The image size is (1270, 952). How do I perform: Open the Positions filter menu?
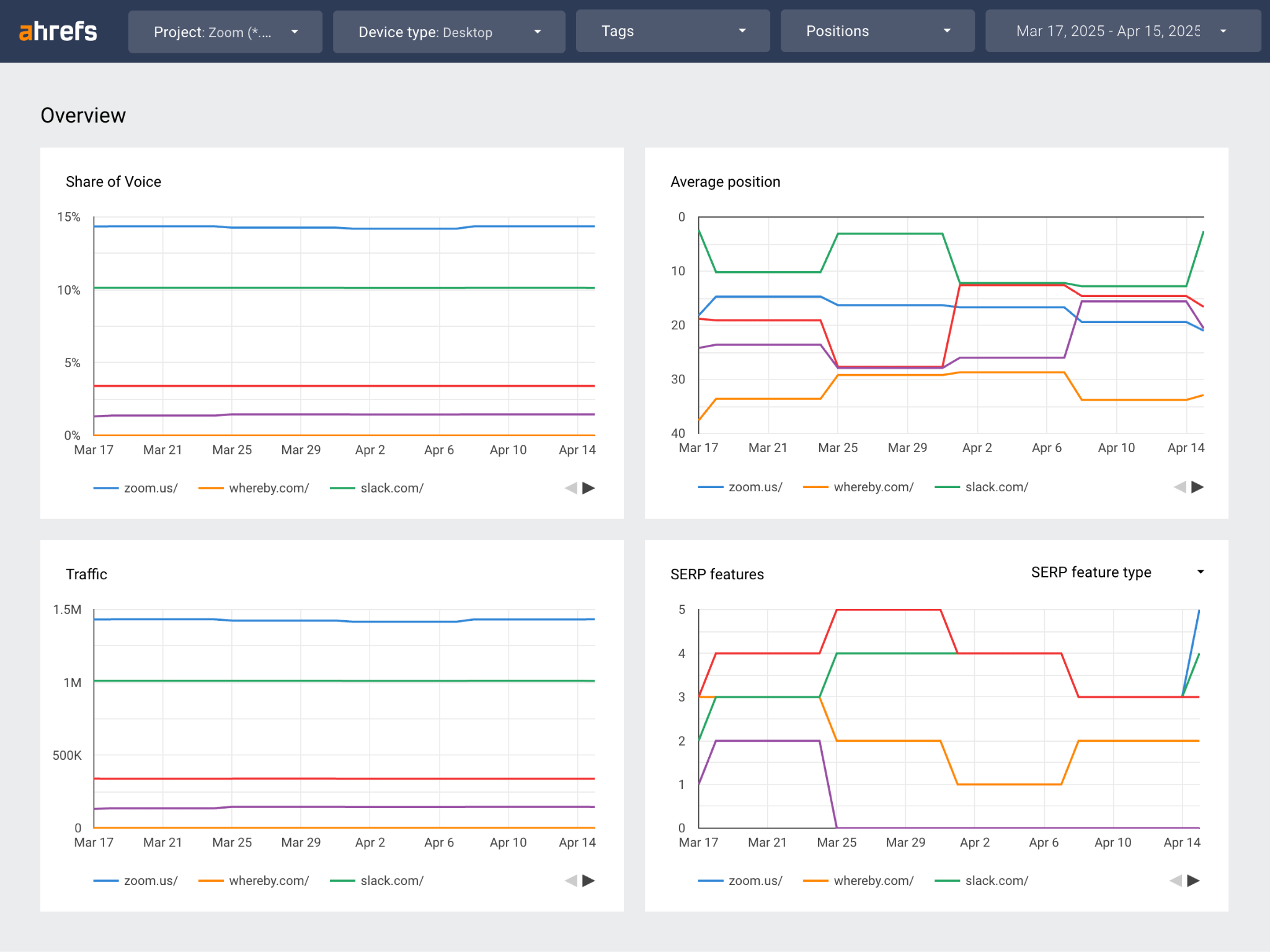[x=877, y=30]
